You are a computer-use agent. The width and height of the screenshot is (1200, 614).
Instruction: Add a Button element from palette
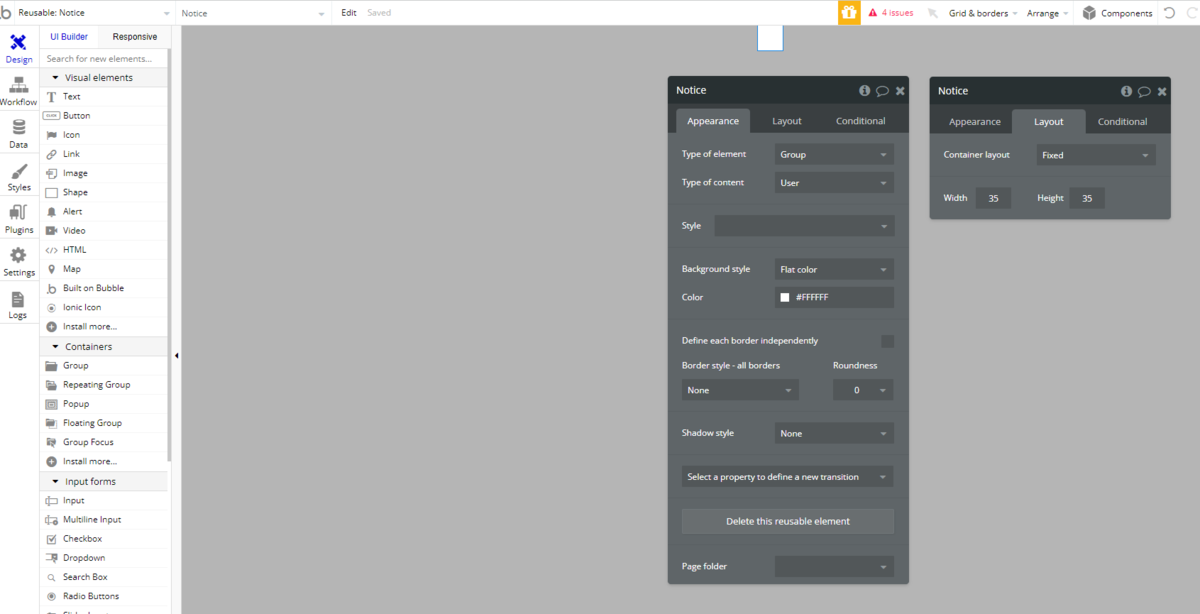click(105, 116)
